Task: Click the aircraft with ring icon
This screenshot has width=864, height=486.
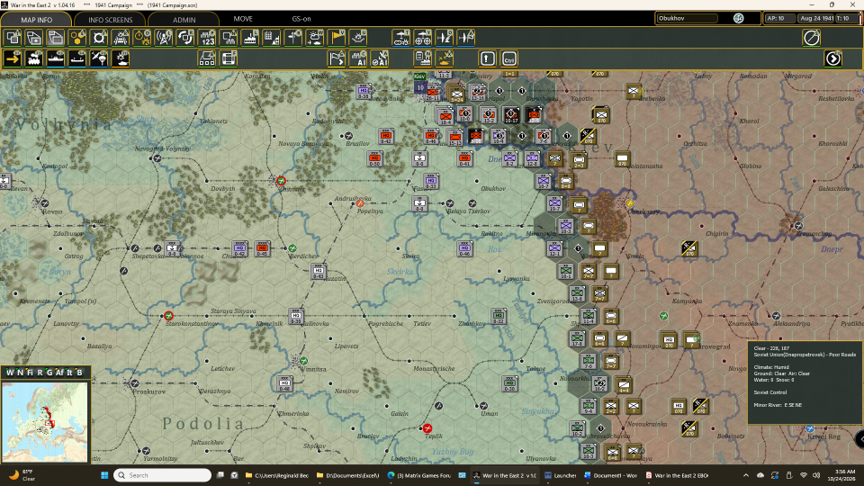Action: pyautogui.click(x=466, y=37)
